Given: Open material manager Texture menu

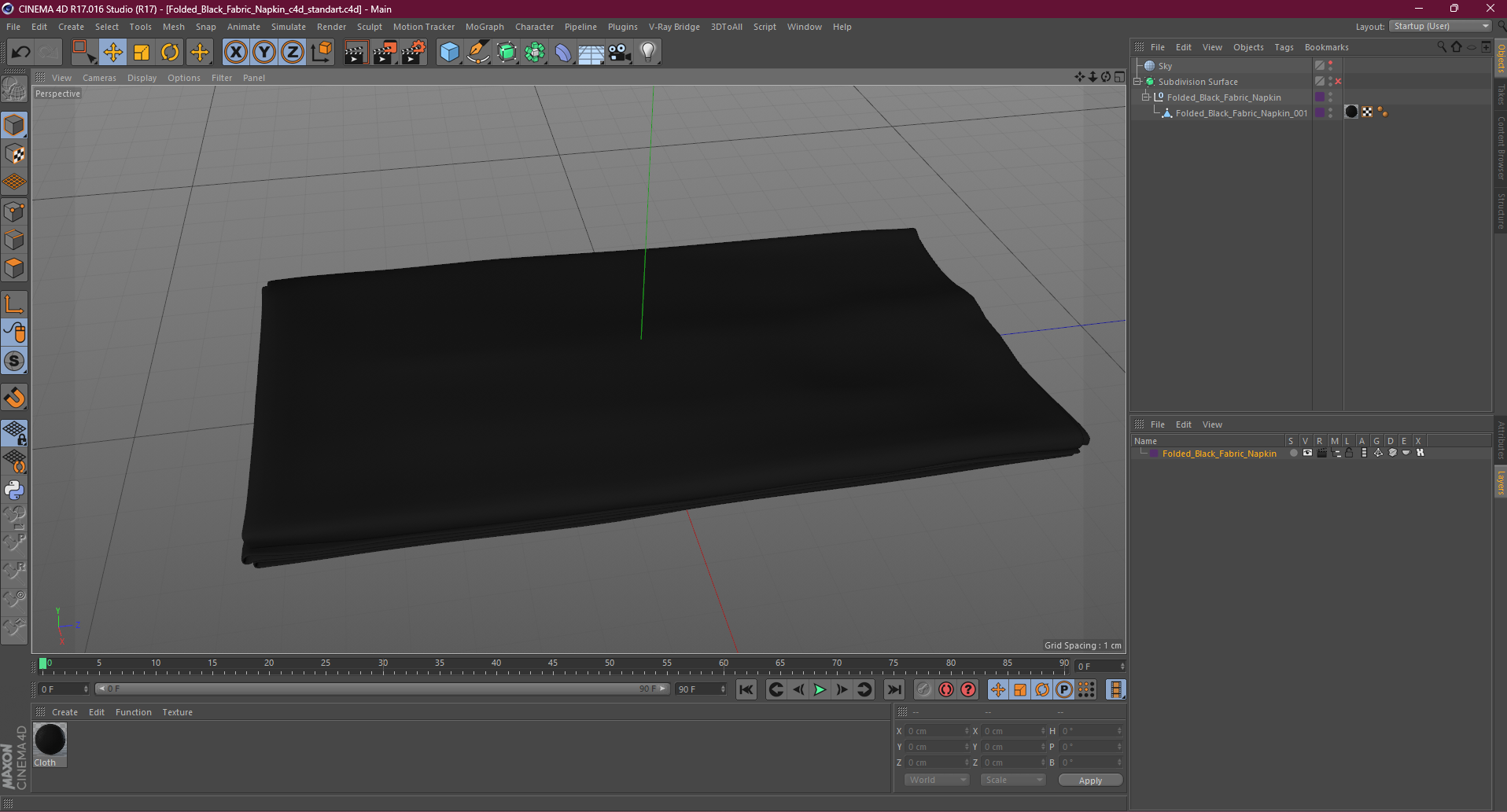Looking at the screenshot, I should (178, 712).
